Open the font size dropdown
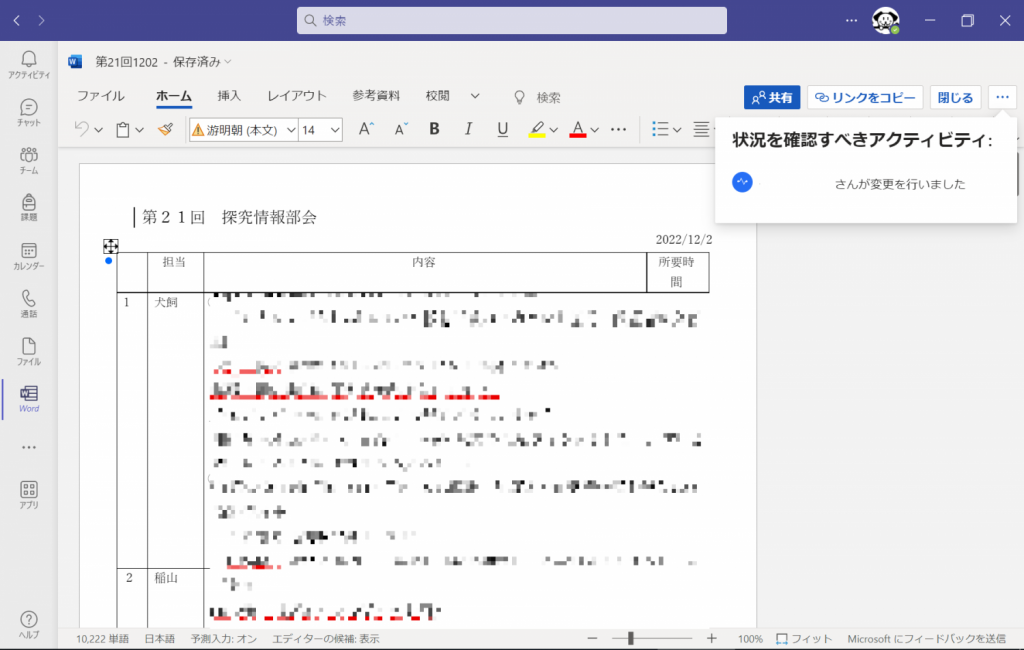The width and height of the screenshot is (1024, 650). [x=334, y=130]
